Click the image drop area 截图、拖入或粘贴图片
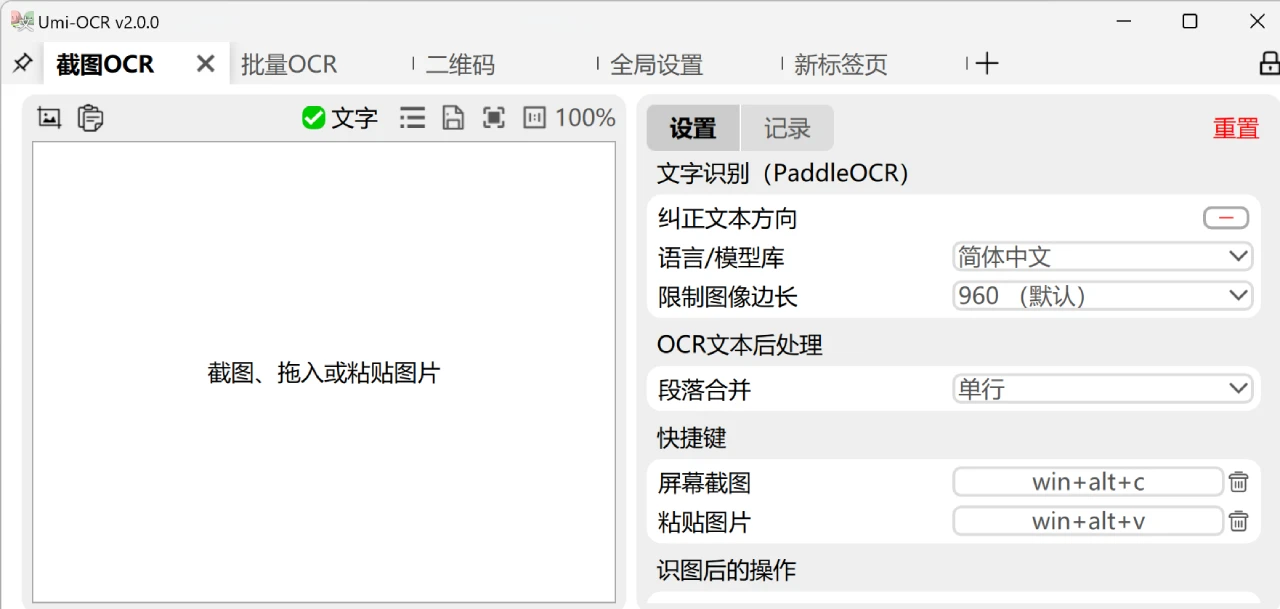This screenshot has height=609, width=1280. [x=324, y=372]
